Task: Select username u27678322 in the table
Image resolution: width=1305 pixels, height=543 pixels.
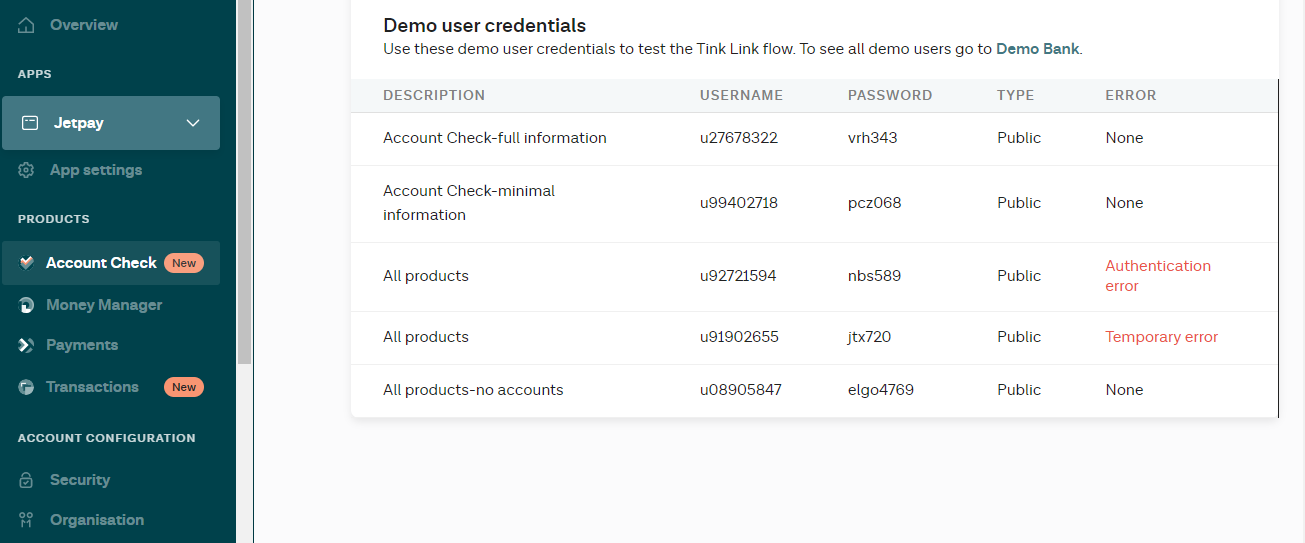Action: point(738,138)
